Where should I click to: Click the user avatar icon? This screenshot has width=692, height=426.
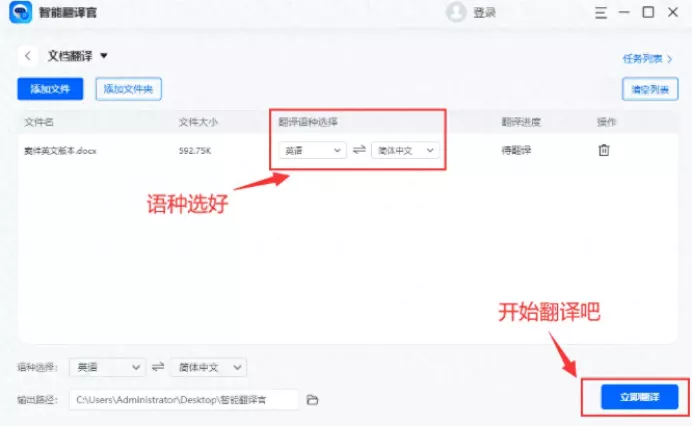[x=457, y=13]
